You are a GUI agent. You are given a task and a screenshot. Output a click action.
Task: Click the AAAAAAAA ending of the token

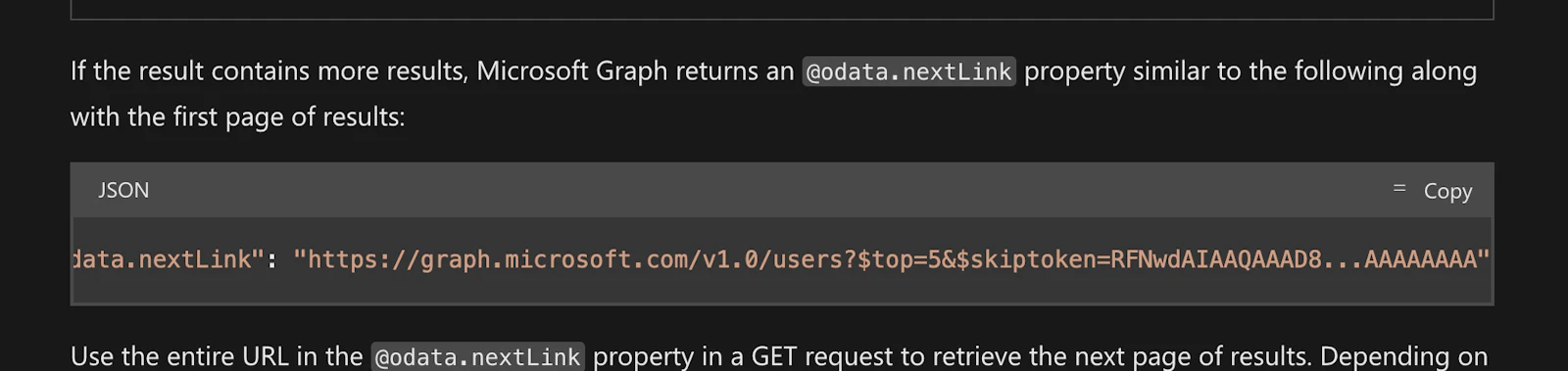pos(1420,259)
